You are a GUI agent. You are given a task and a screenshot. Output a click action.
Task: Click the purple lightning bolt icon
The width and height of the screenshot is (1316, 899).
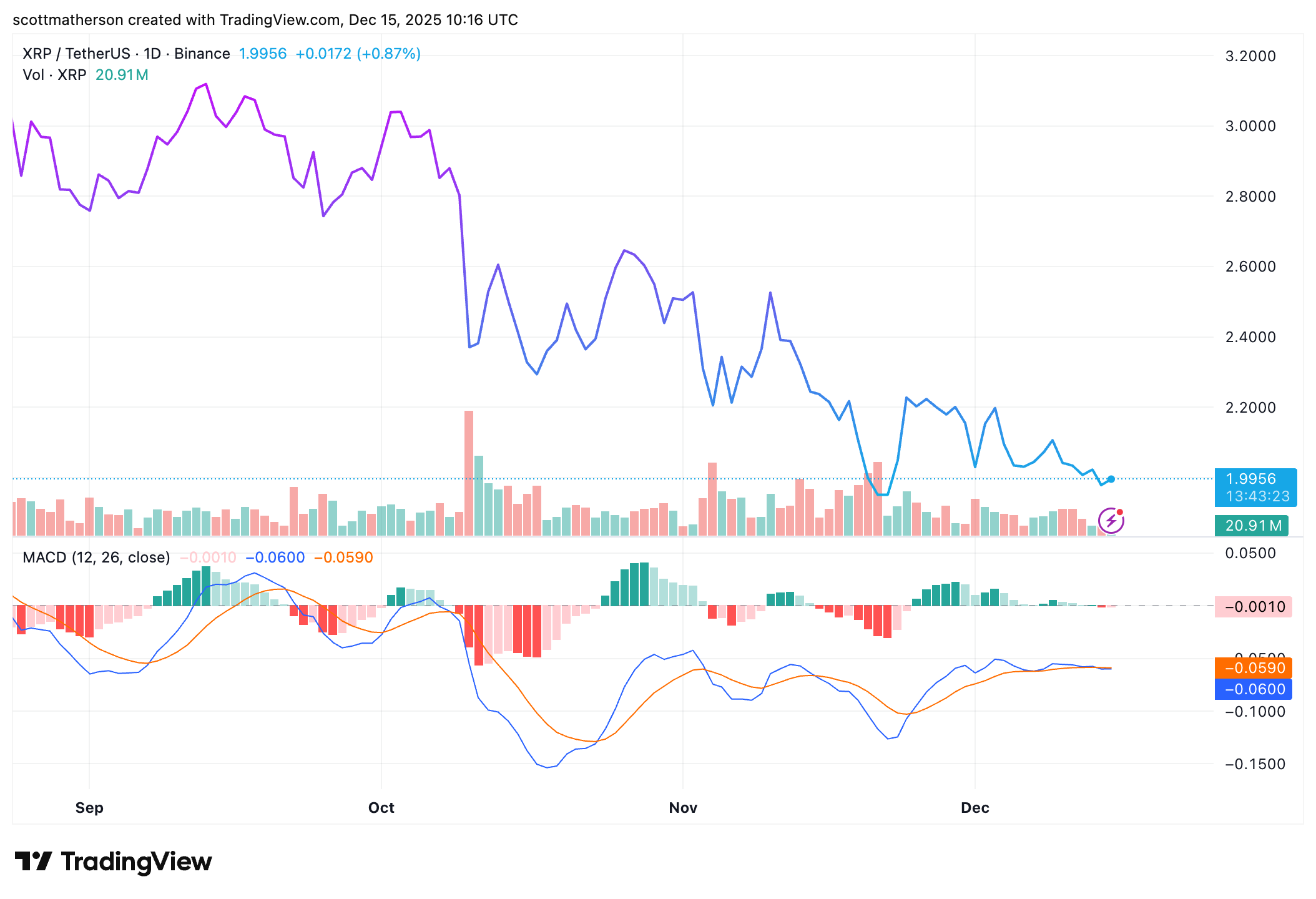(1111, 521)
